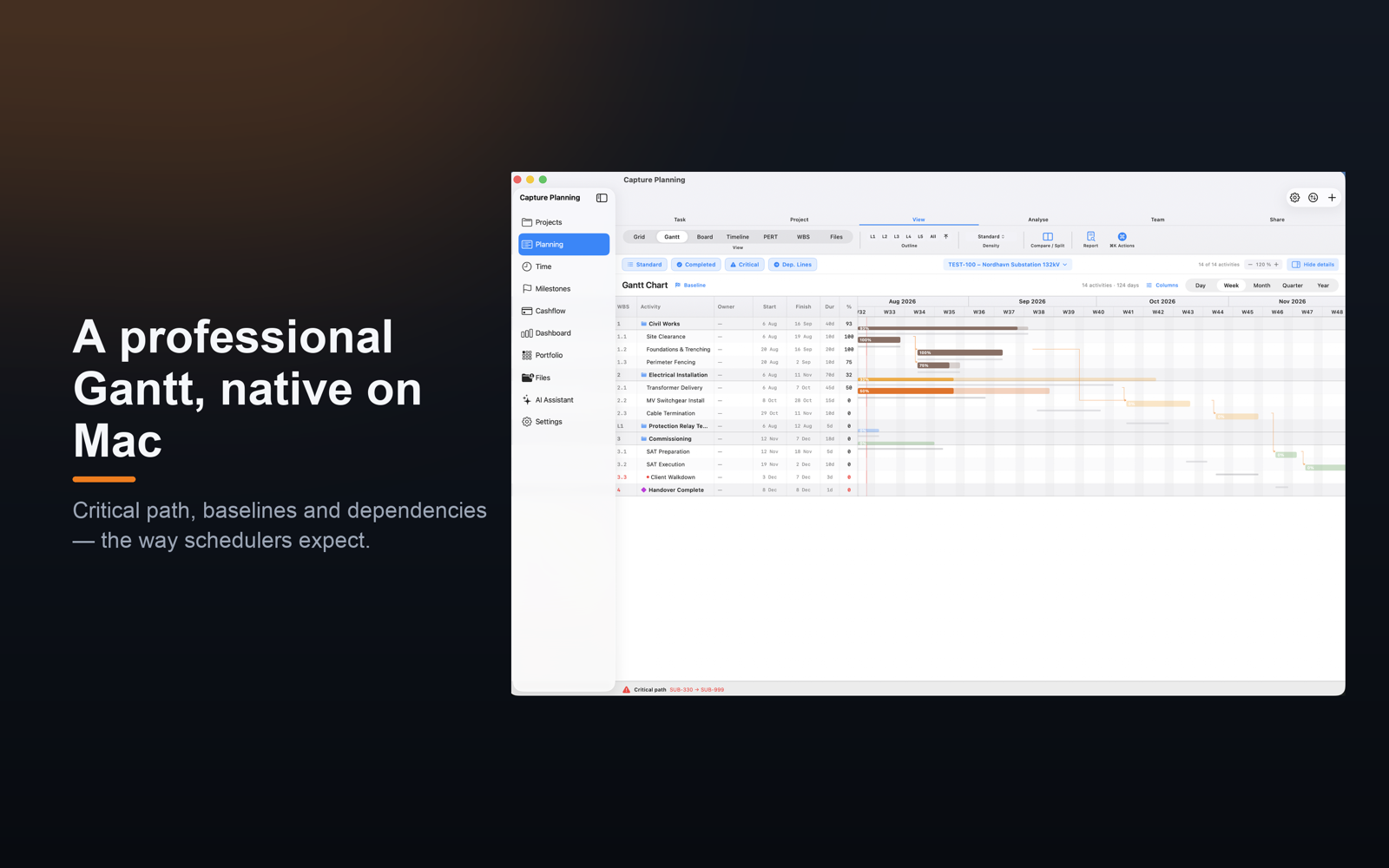Open the Standard density dropdown
This screenshot has height=868, width=1389.
[991, 237]
